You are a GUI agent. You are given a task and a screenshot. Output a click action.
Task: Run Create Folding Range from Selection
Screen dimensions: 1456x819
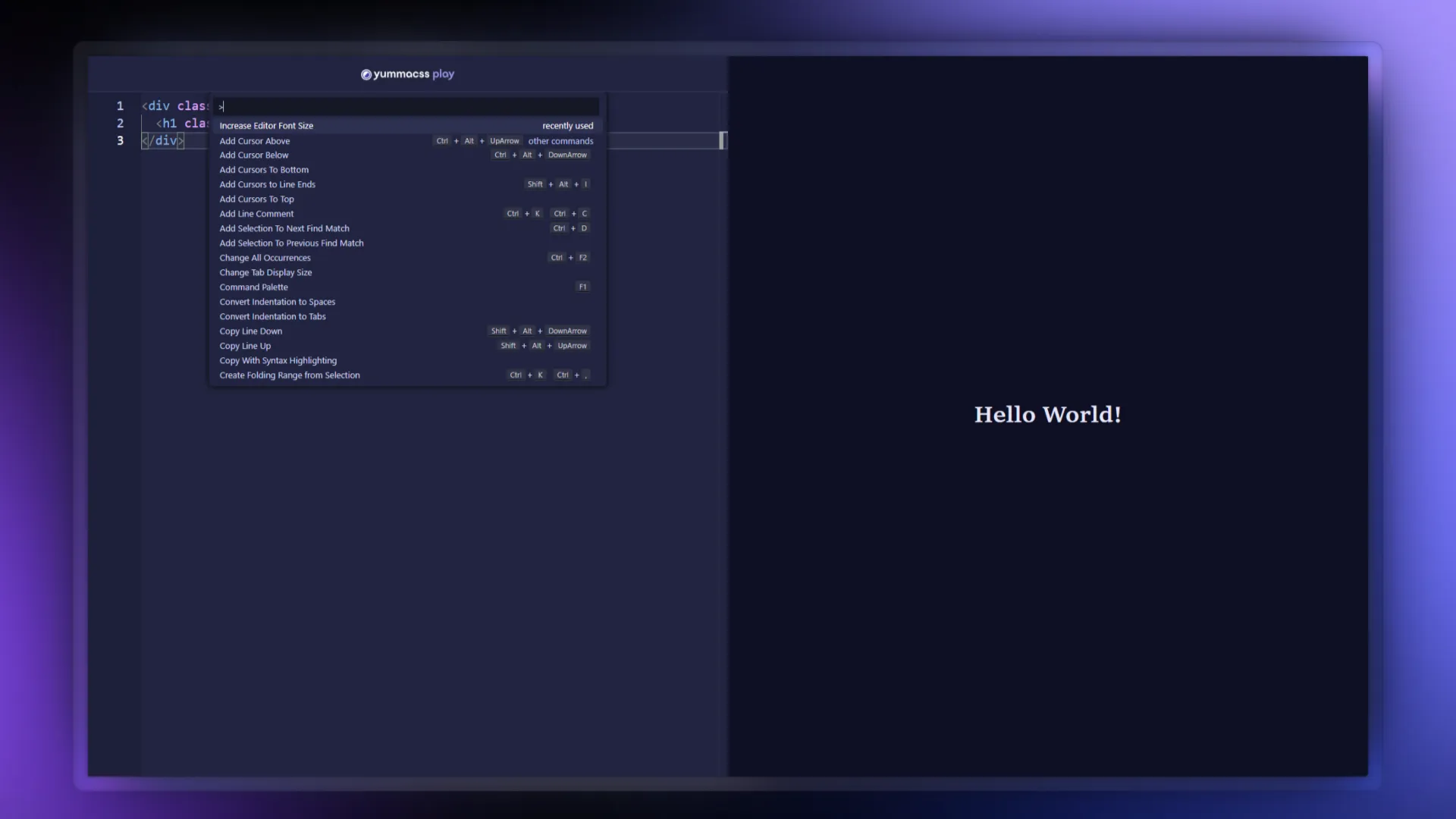(408, 375)
